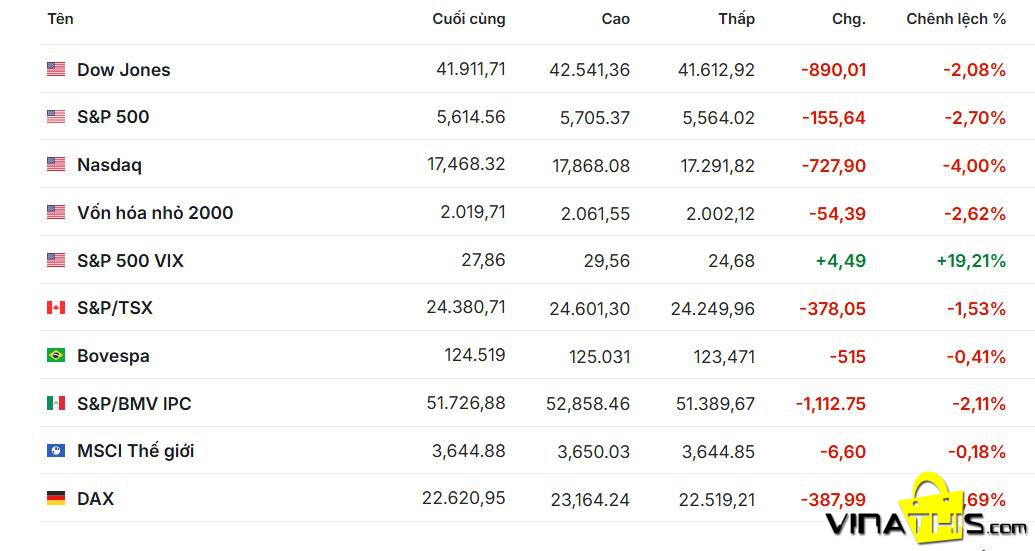Open the S&P 500 index link
The height and width of the screenshot is (551, 1035).
click(x=113, y=117)
